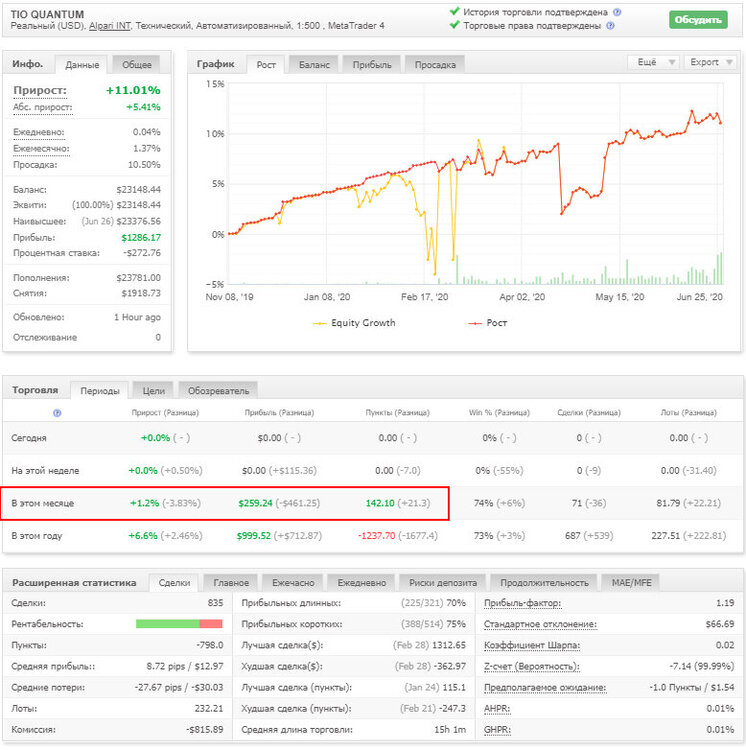Click the Комиссия value -$815.89
The height and width of the screenshot is (750, 746).
tap(205, 729)
